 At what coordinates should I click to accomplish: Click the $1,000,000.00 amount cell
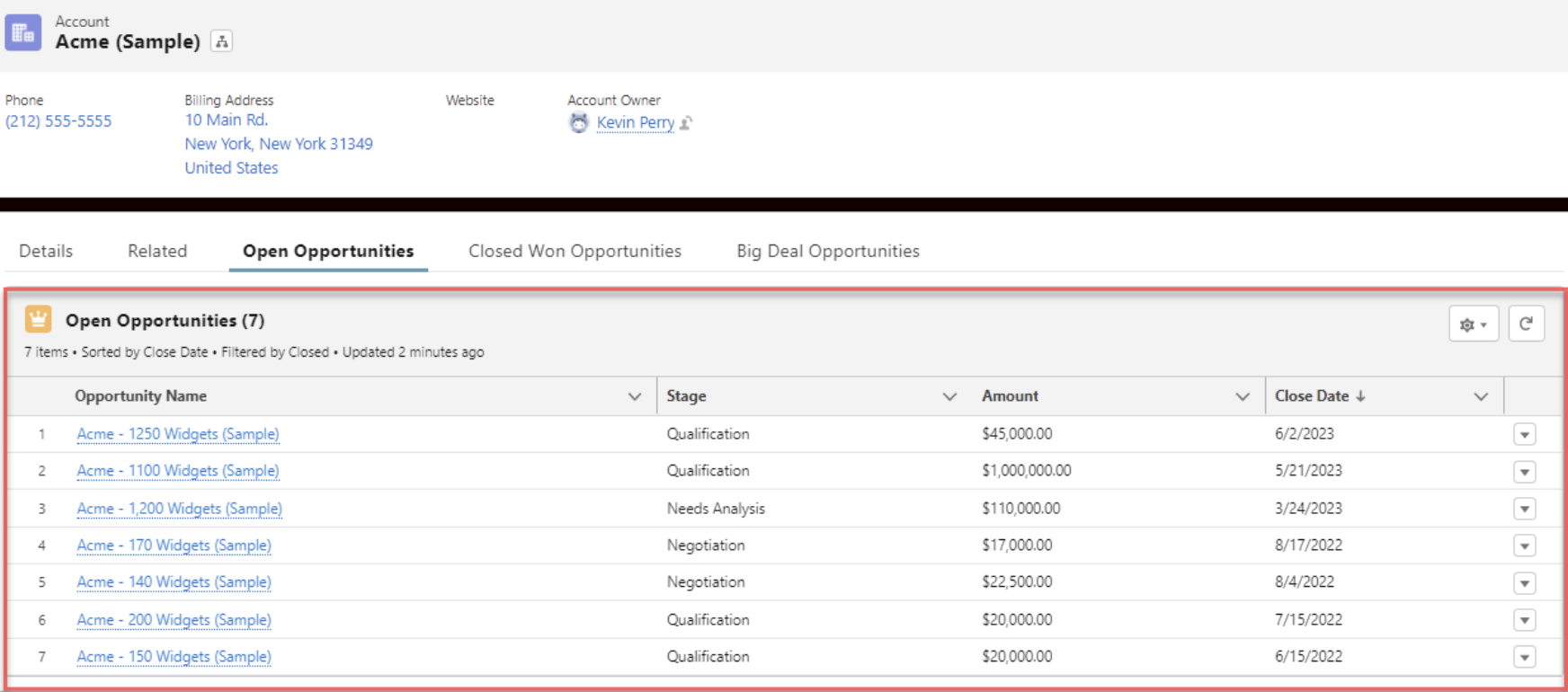click(1027, 471)
